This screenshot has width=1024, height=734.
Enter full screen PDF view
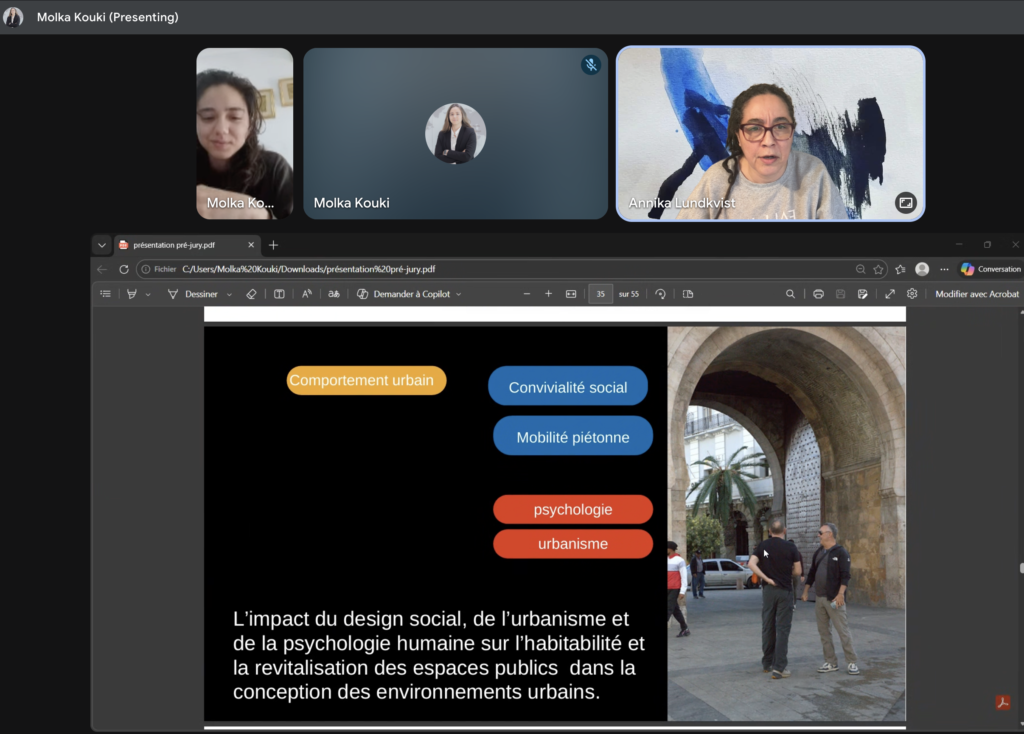889,294
